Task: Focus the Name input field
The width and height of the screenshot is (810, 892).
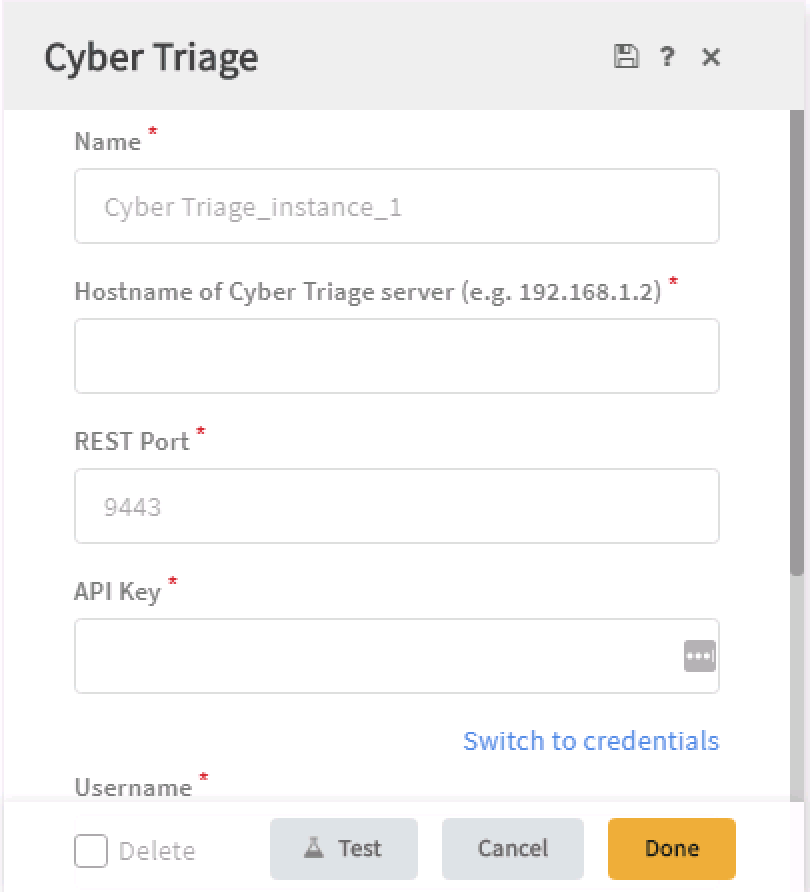Action: point(396,206)
